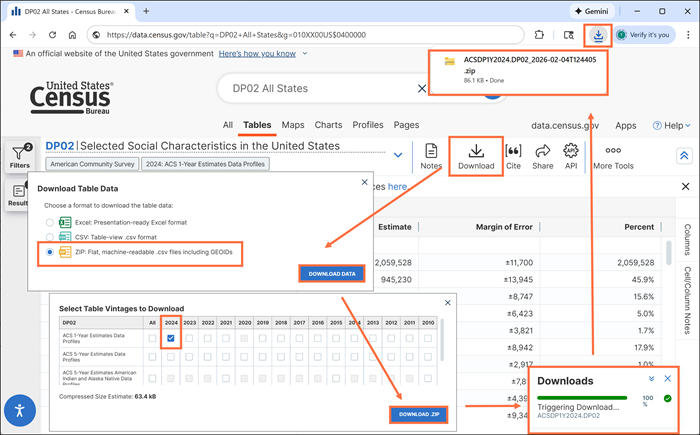
Task: Click 2024: ACS 1-Year Estimates Data Profiles tag
Action: 205,164
